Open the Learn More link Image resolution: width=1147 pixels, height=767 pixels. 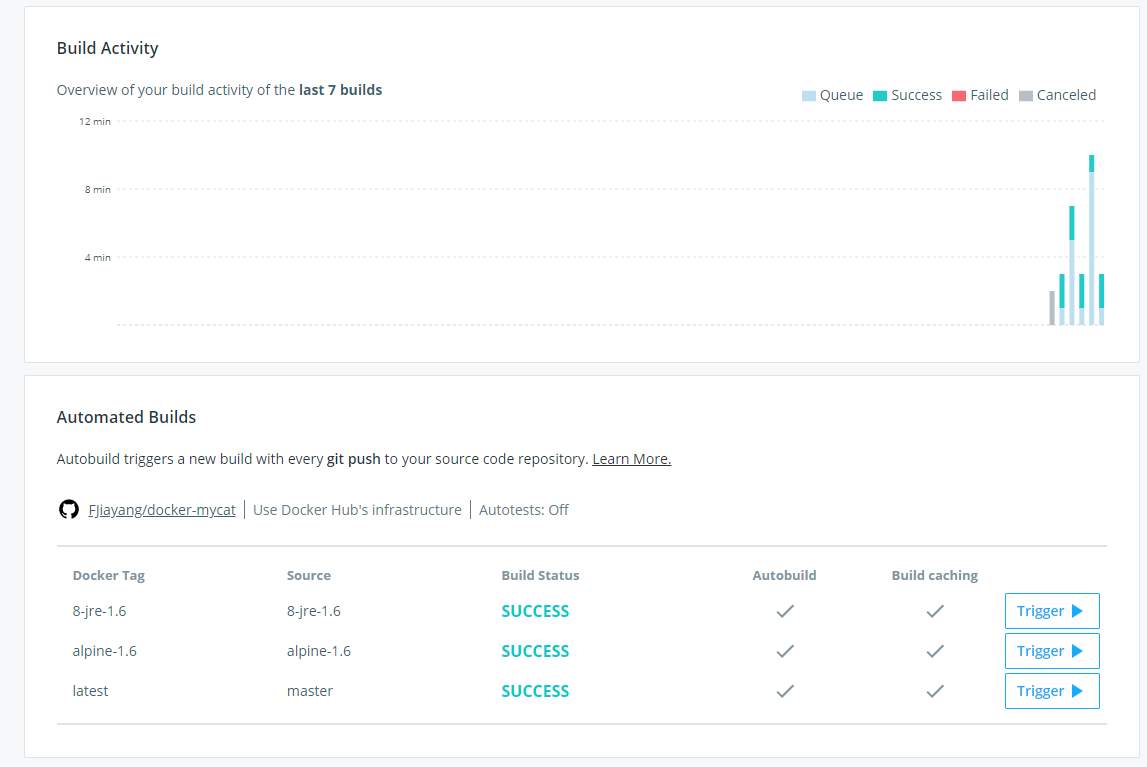(631, 459)
